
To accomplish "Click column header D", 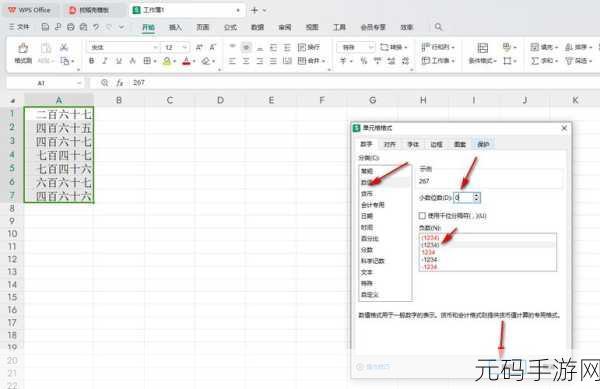I will pos(220,100).
